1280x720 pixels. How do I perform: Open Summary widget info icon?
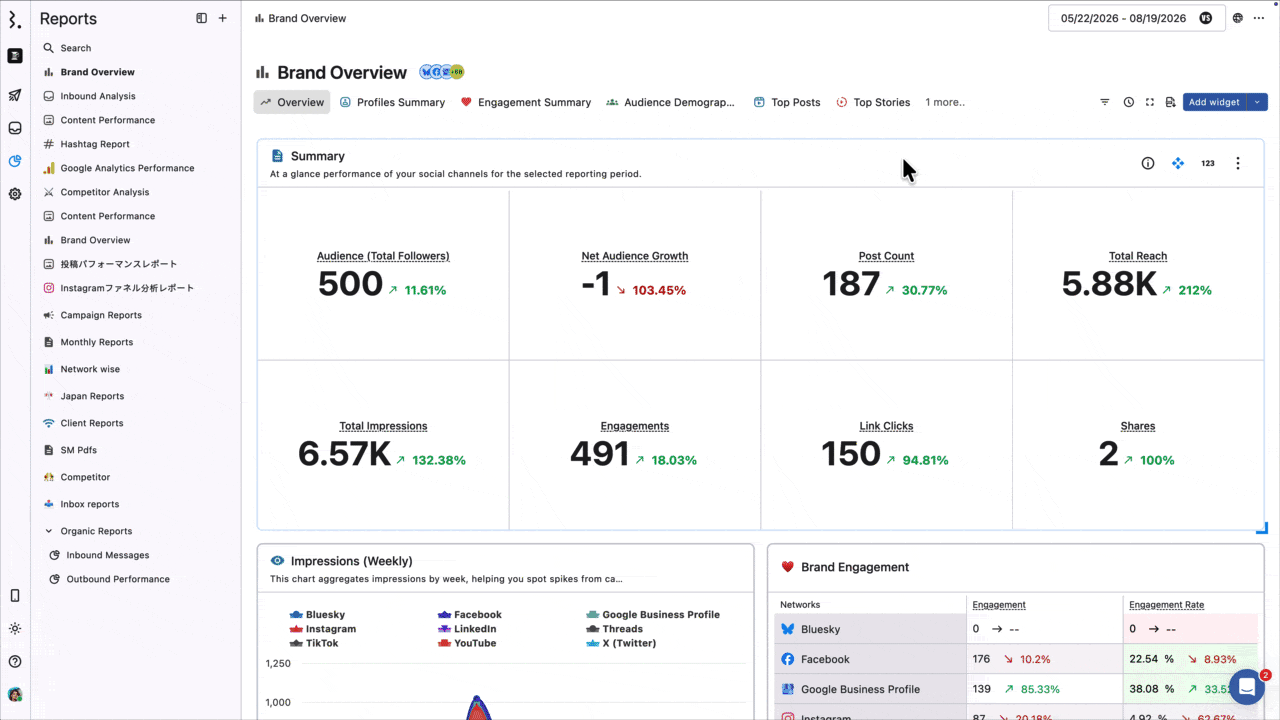click(1148, 163)
